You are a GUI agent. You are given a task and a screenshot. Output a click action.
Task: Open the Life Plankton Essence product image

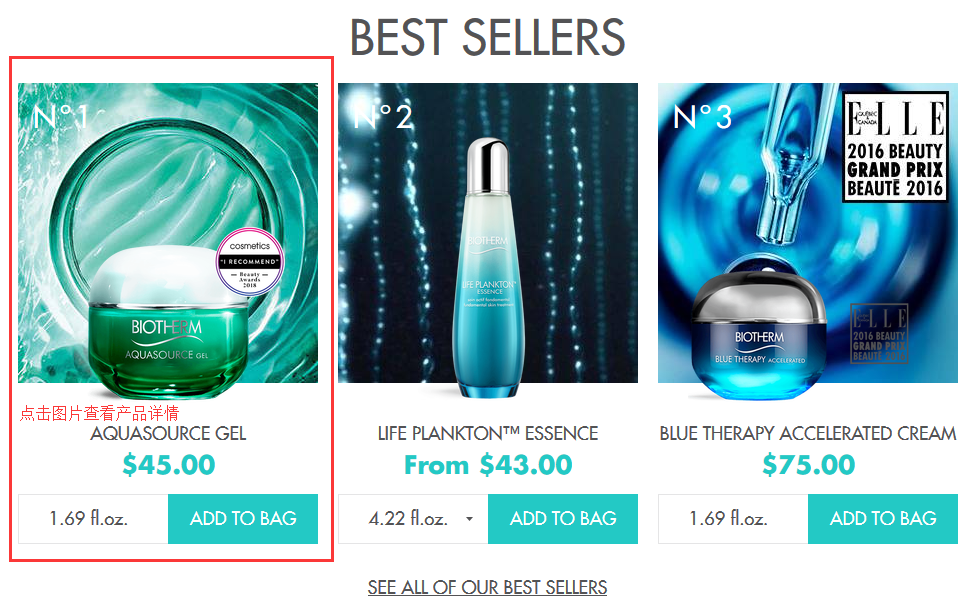pos(488,240)
